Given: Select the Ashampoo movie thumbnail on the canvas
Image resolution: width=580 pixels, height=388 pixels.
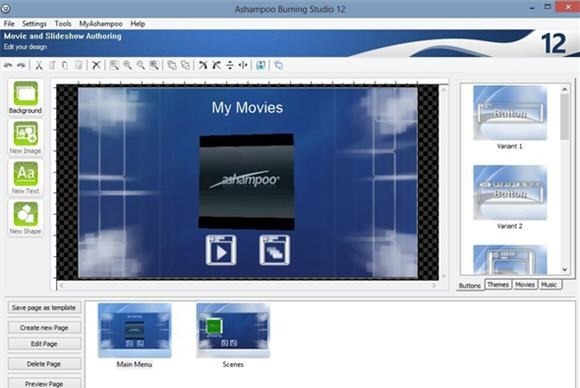Looking at the screenshot, I should pyautogui.click(x=247, y=182).
